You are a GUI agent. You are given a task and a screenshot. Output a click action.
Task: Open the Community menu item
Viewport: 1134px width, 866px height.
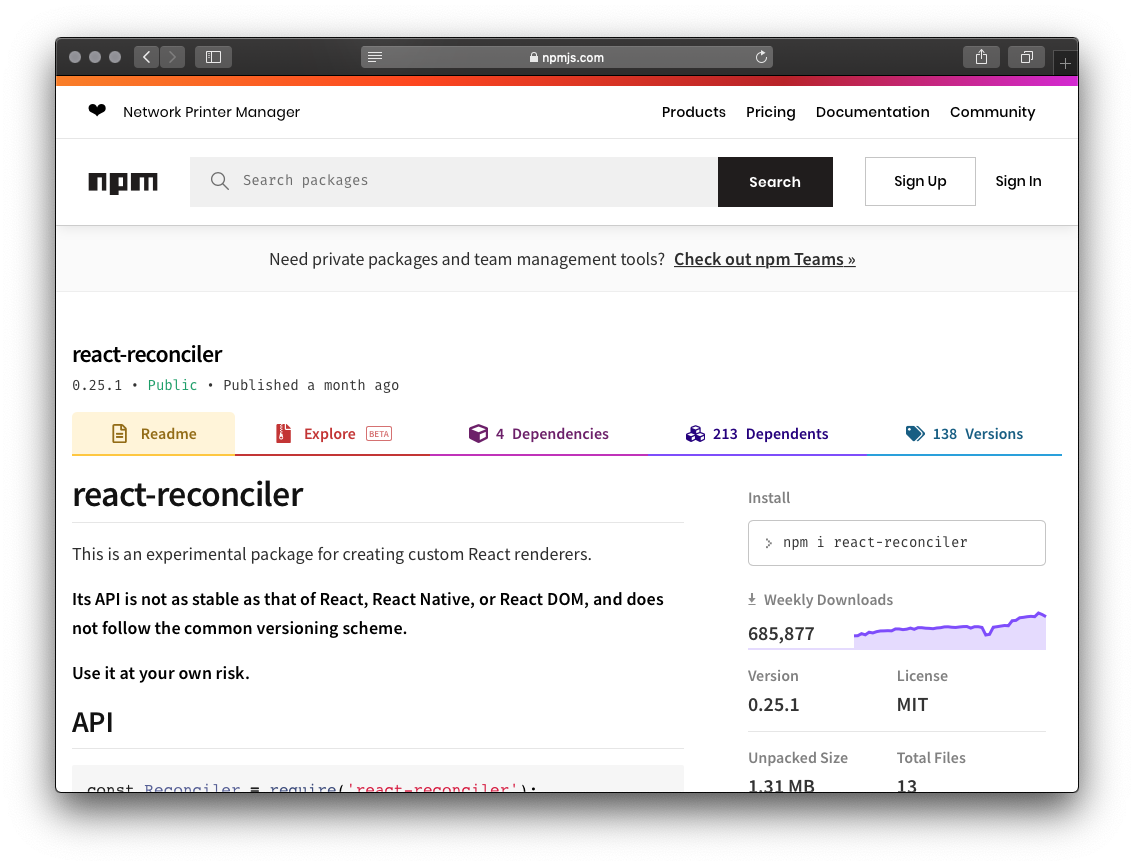click(x=993, y=112)
